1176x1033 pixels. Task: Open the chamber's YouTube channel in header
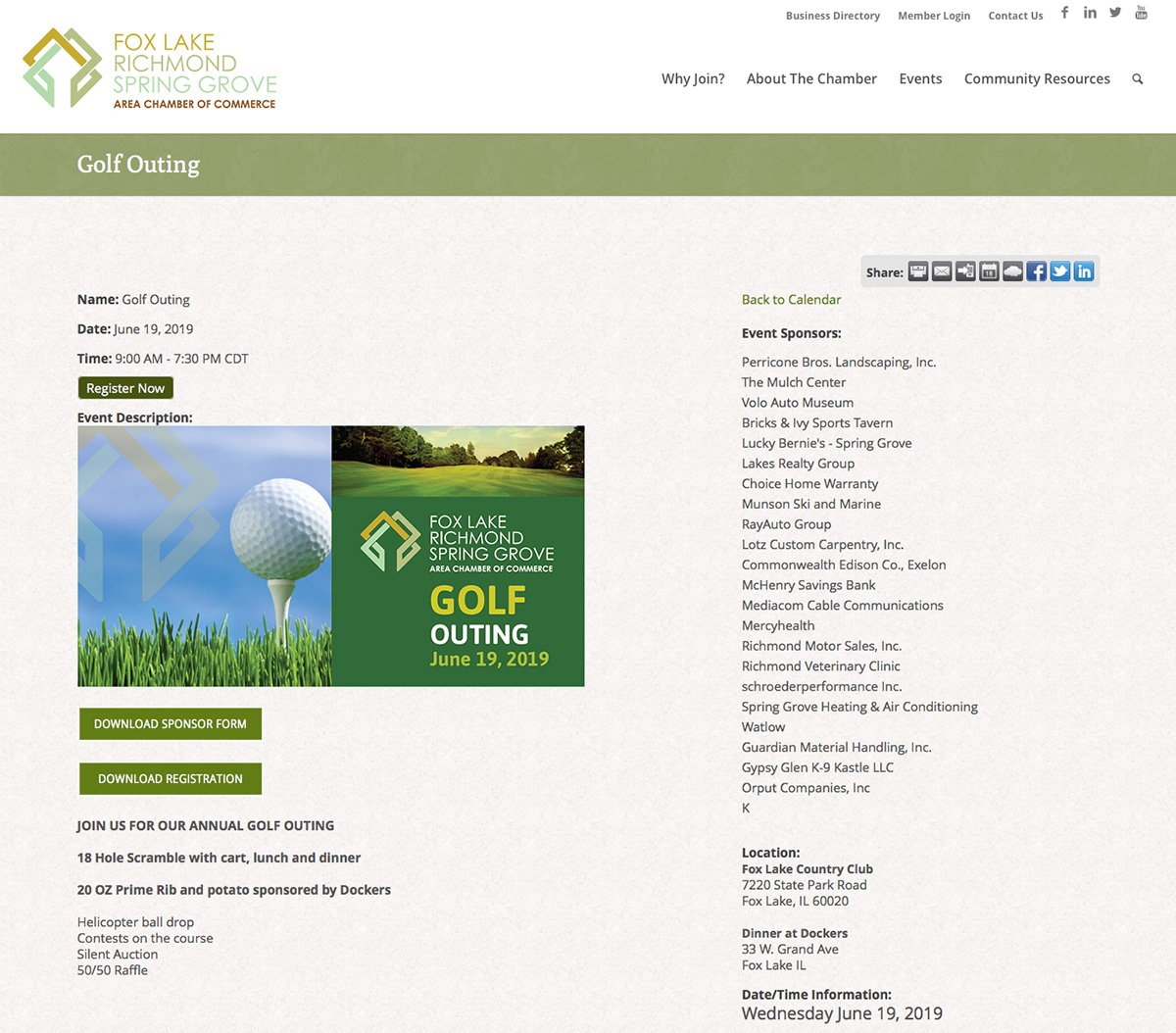(1141, 13)
